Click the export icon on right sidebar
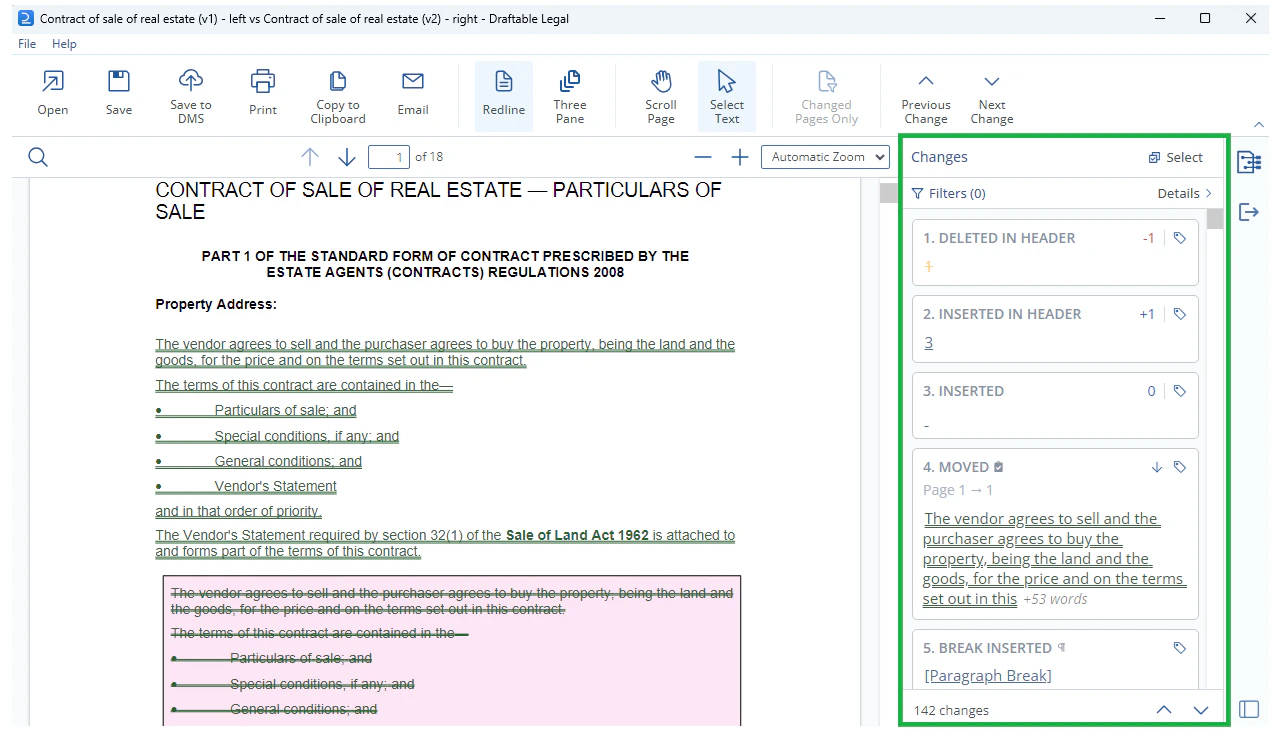The width and height of the screenshot is (1275, 731). click(1249, 212)
